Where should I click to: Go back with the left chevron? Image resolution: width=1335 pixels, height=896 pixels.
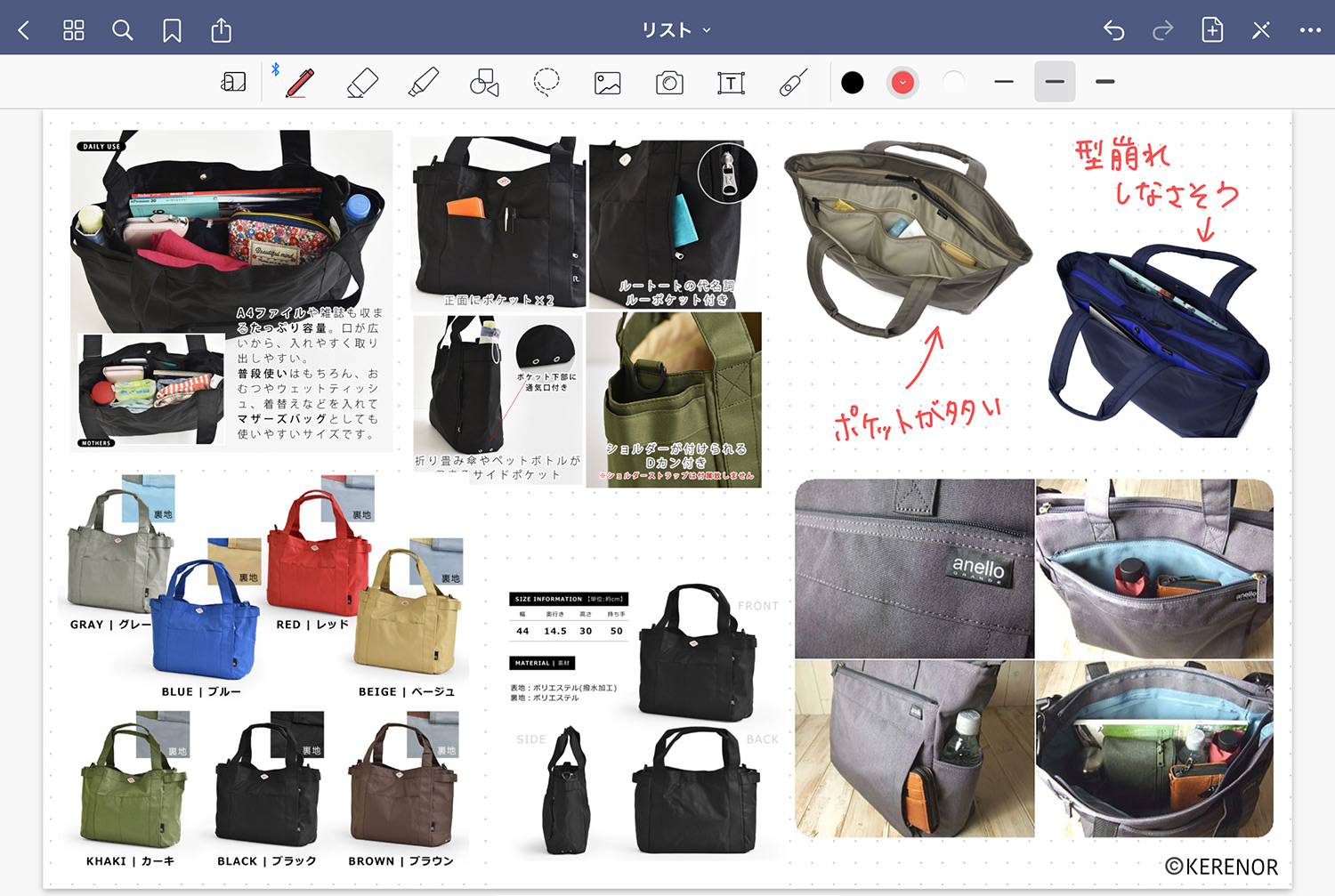(x=24, y=31)
